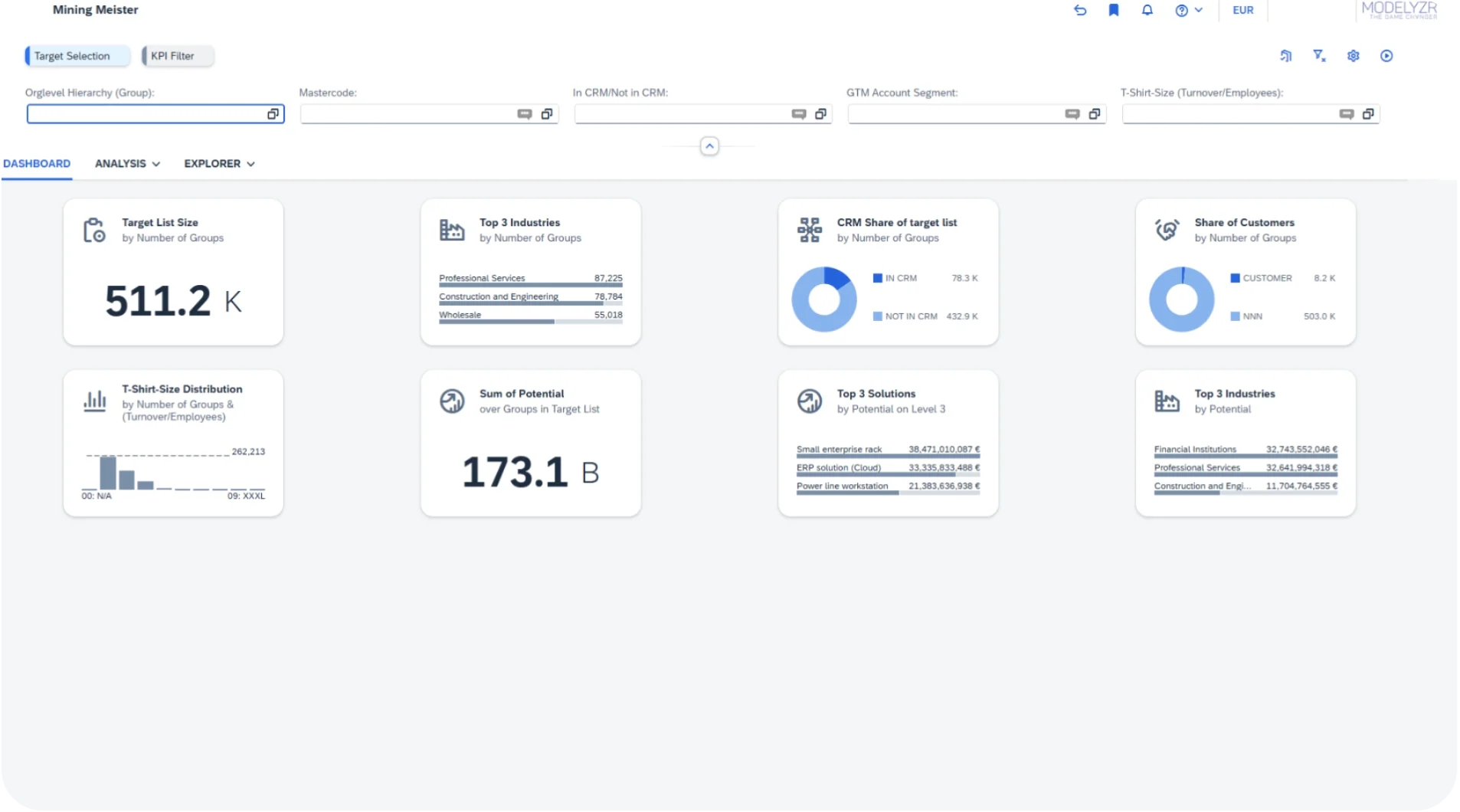Open notifications via the bell icon

pyautogui.click(x=1147, y=10)
